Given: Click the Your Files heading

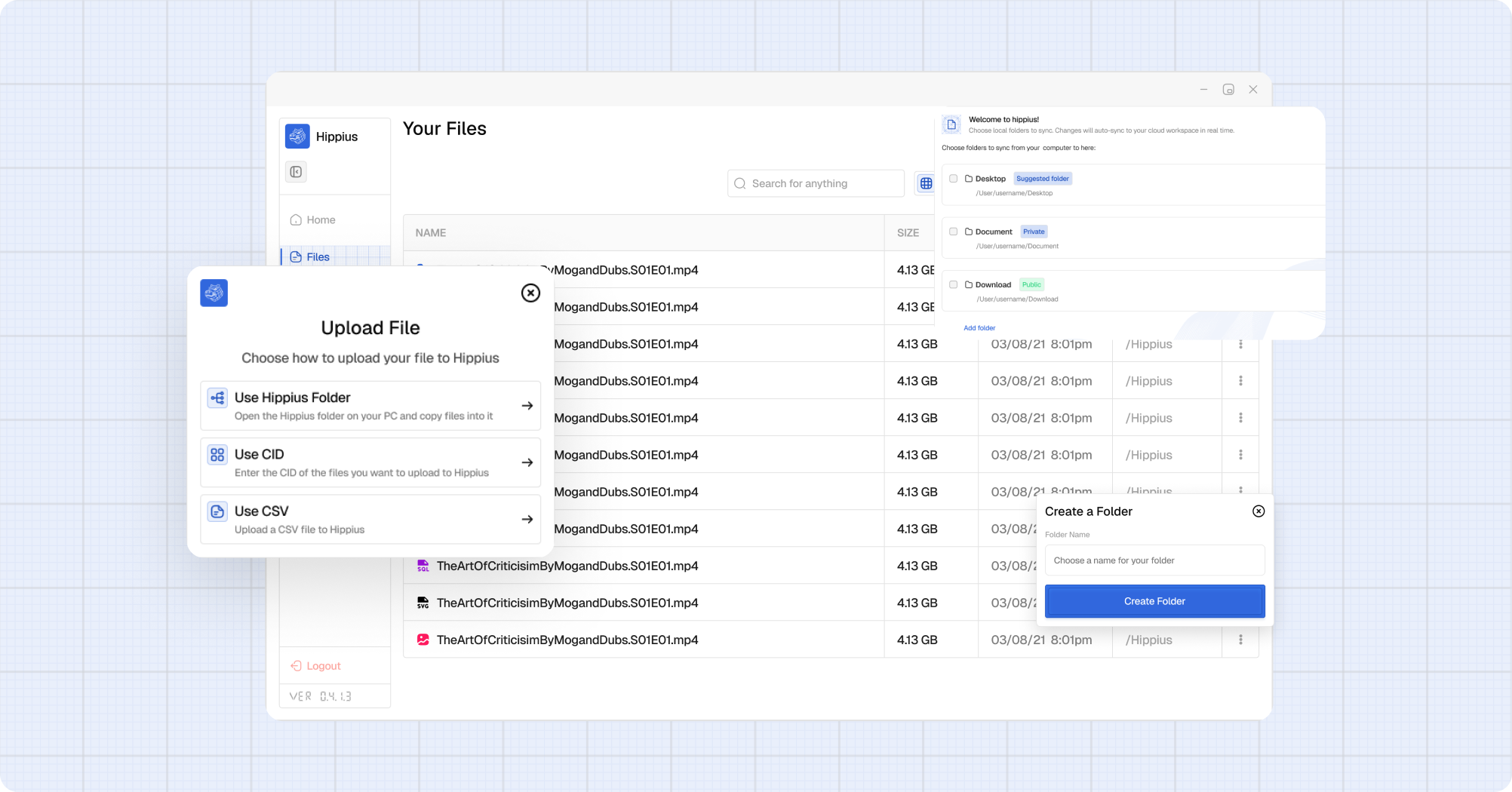Looking at the screenshot, I should 444,129.
